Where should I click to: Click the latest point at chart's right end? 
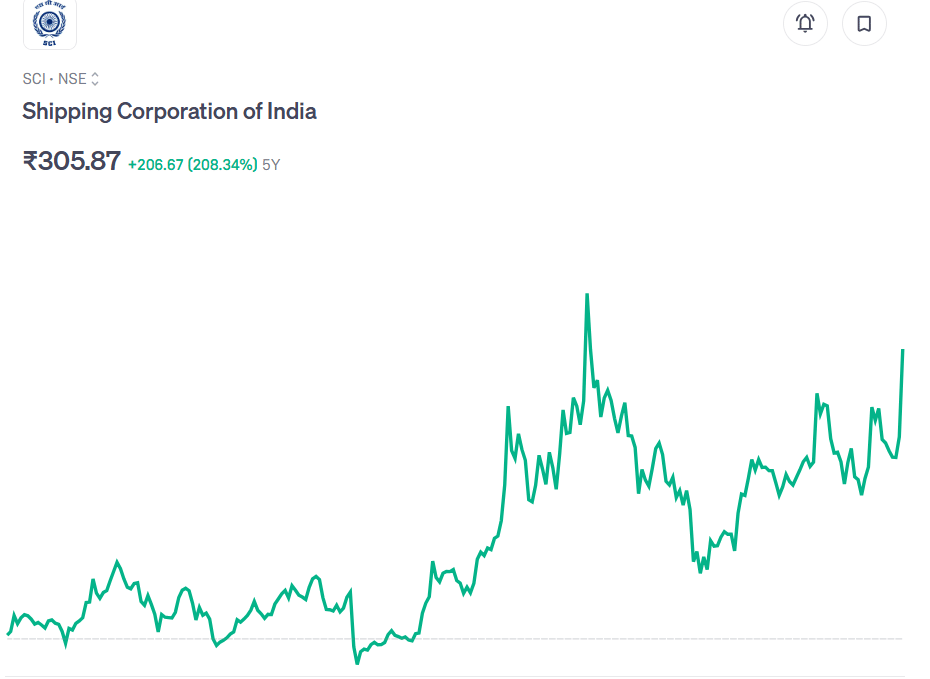tap(903, 350)
